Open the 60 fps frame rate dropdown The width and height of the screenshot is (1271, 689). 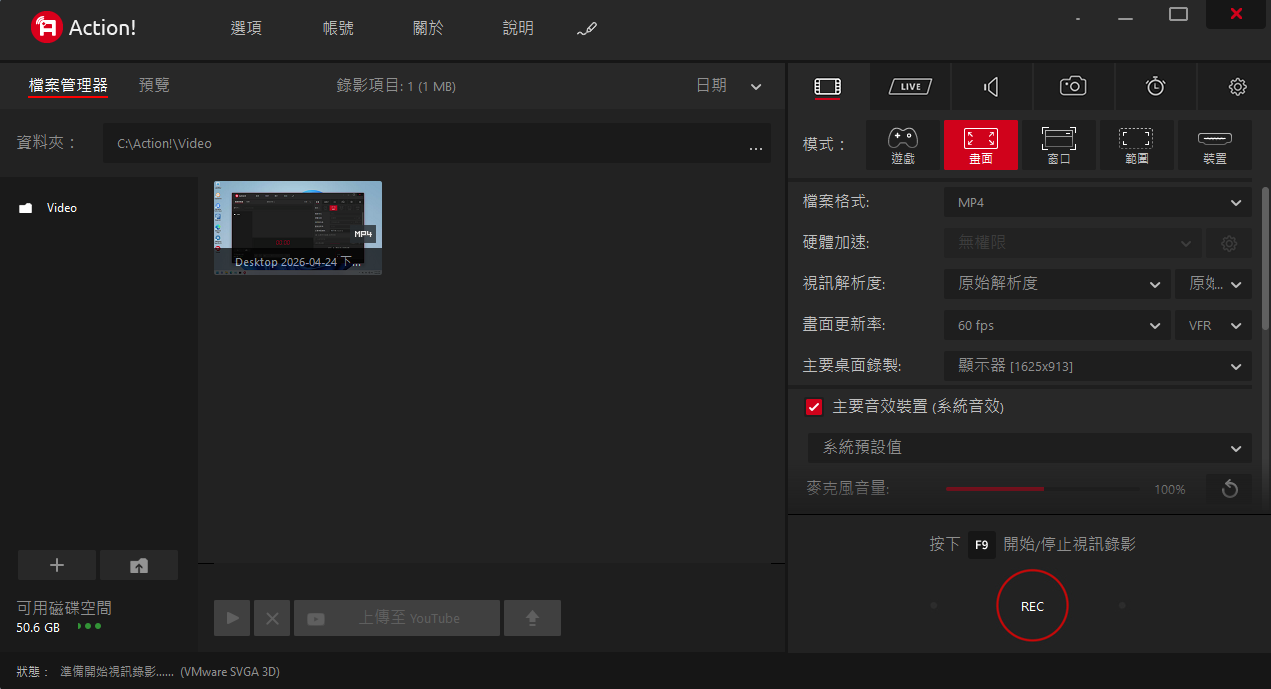1056,325
